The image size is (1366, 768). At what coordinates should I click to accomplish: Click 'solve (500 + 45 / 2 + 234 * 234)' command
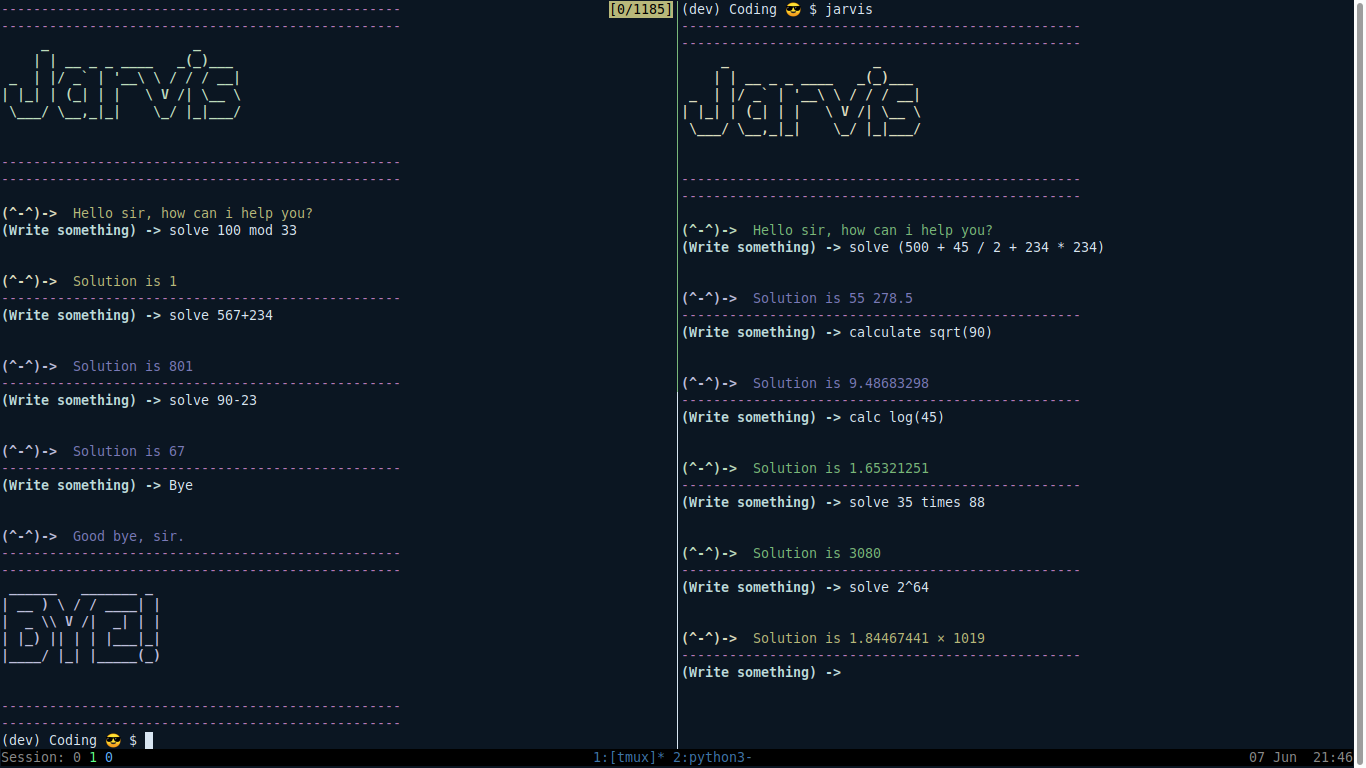pyautogui.click(x=977, y=247)
